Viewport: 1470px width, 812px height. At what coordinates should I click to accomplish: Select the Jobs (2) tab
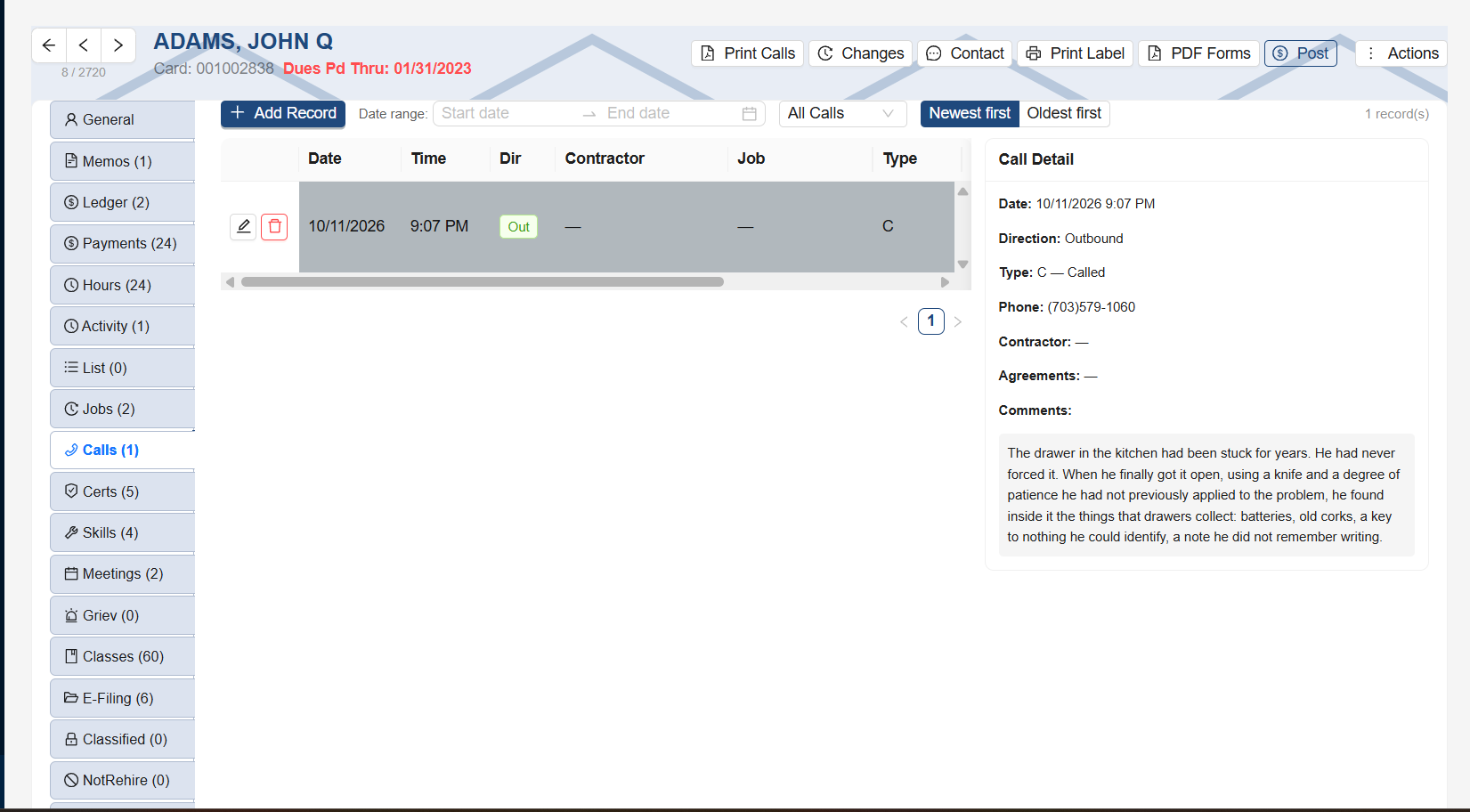tap(122, 409)
